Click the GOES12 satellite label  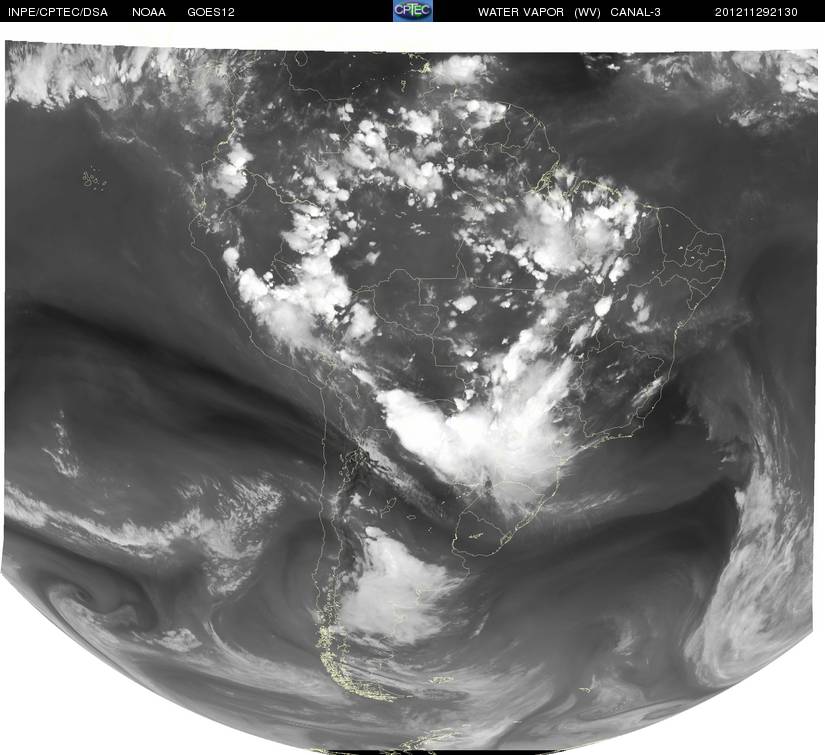pos(210,12)
